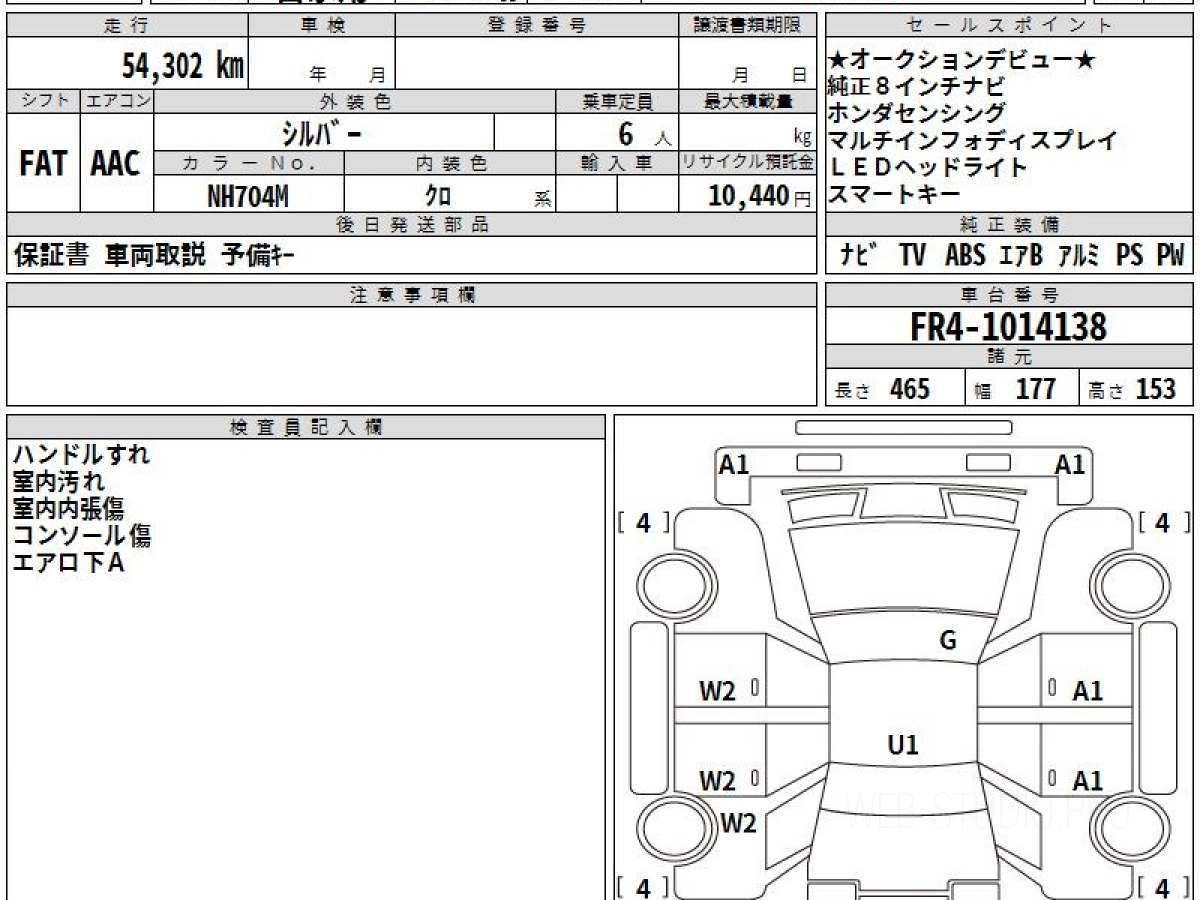1200x900 pixels.
Task: Click the U1 mark on the roof
Action: click(x=903, y=745)
